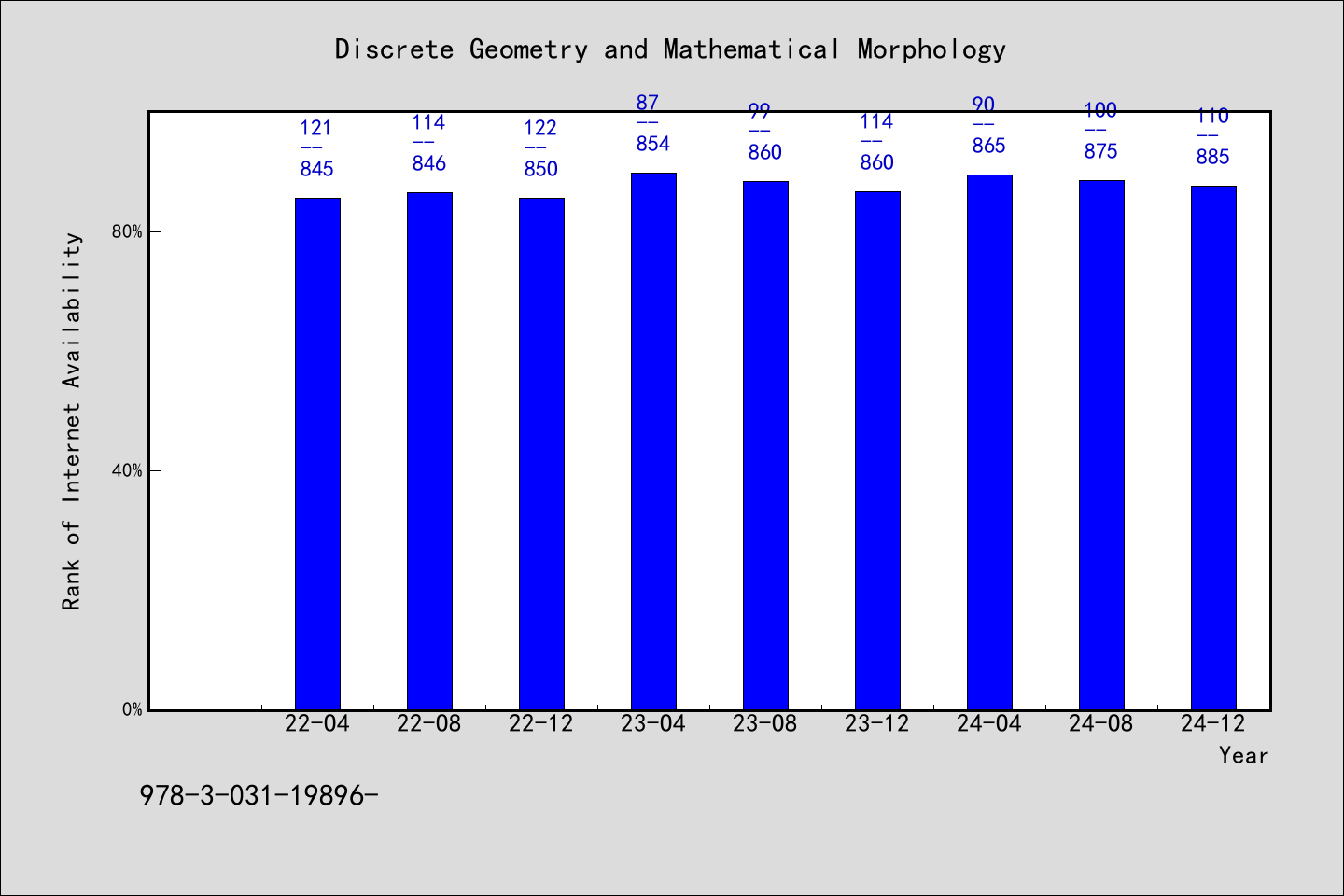This screenshot has width=1344, height=896.
Task: Click the 22-08 bar
Action: 429,451
